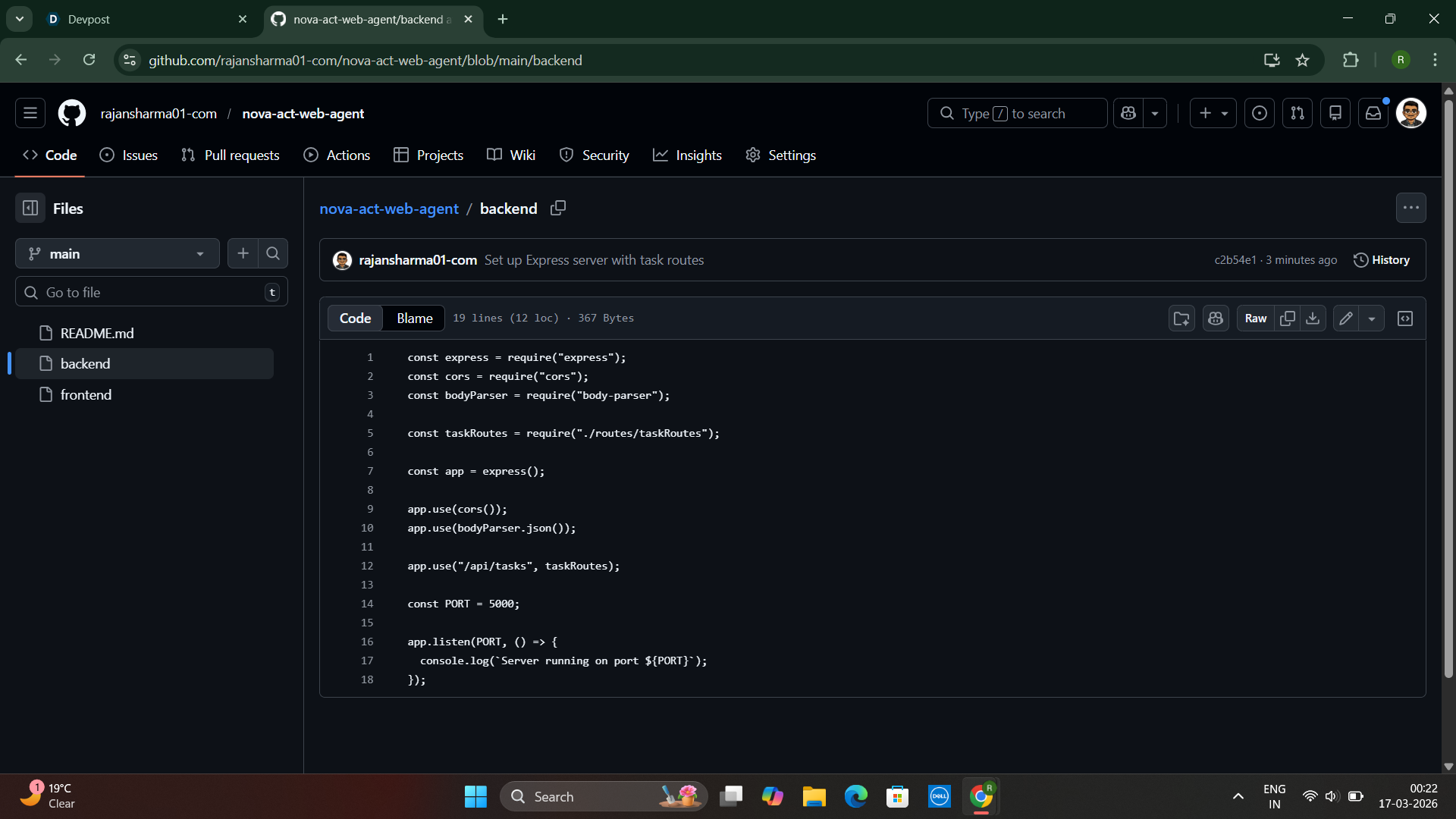Switch to Code view toggle
This screenshot has width=1456, height=819.
coord(355,318)
